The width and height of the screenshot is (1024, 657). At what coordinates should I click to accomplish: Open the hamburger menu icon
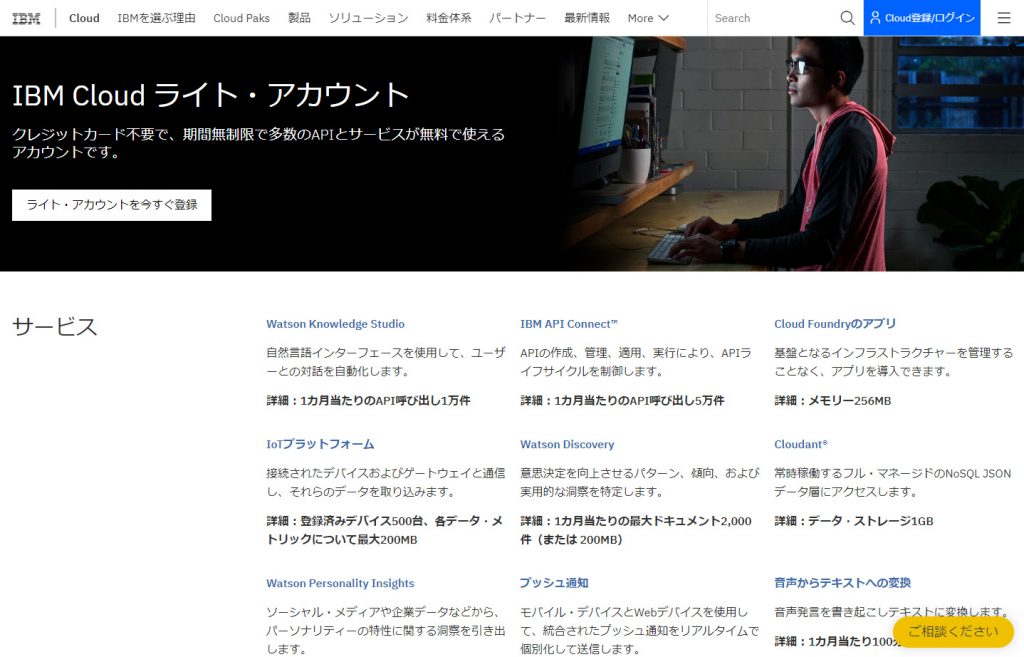(x=1004, y=18)
